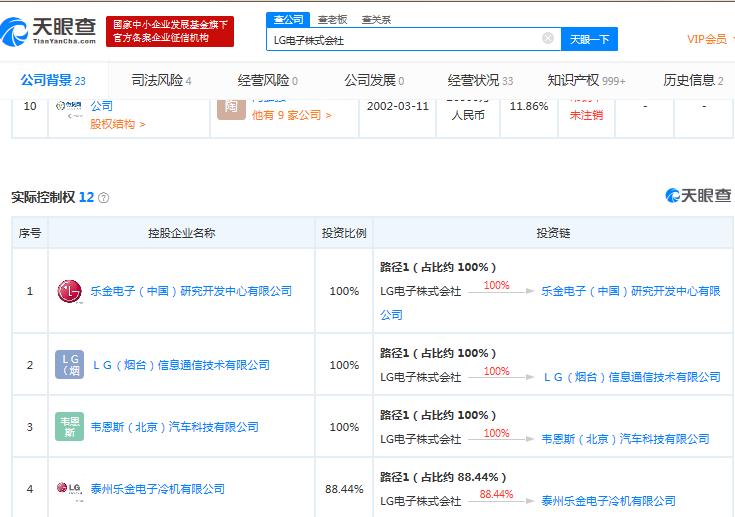This screenshot has width=735, height=517.
Task: Click the 公司 link in row 10
Action: click(x=101, y=106)
